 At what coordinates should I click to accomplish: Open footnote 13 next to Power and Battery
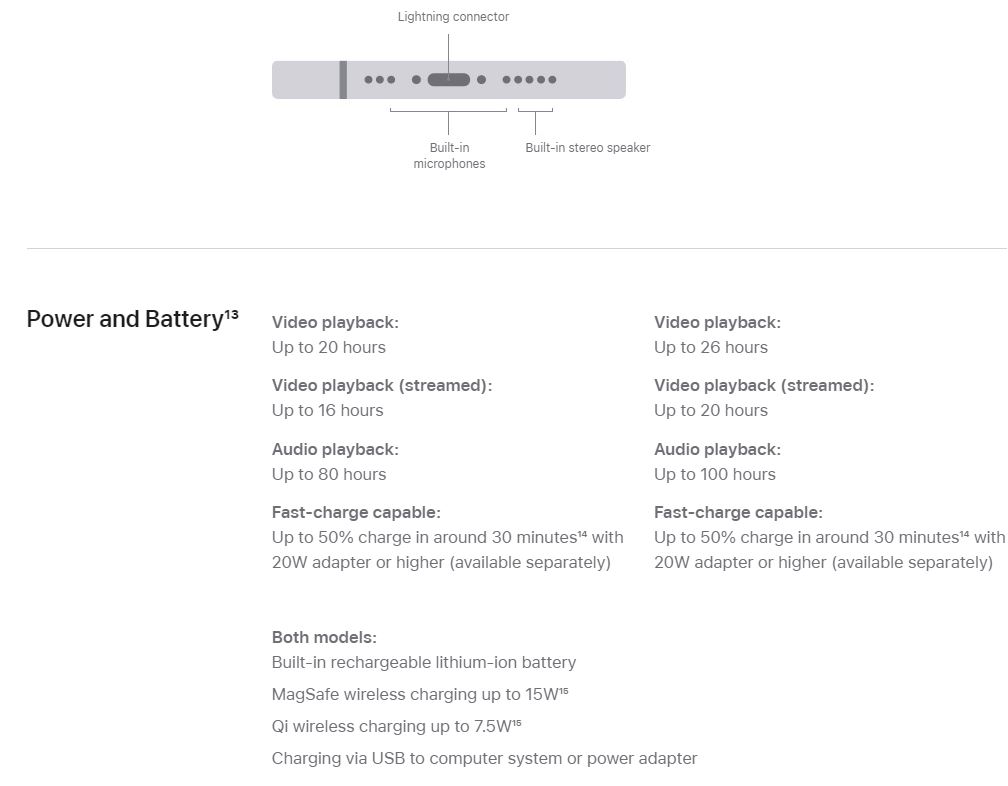click(x=231, y=314)
